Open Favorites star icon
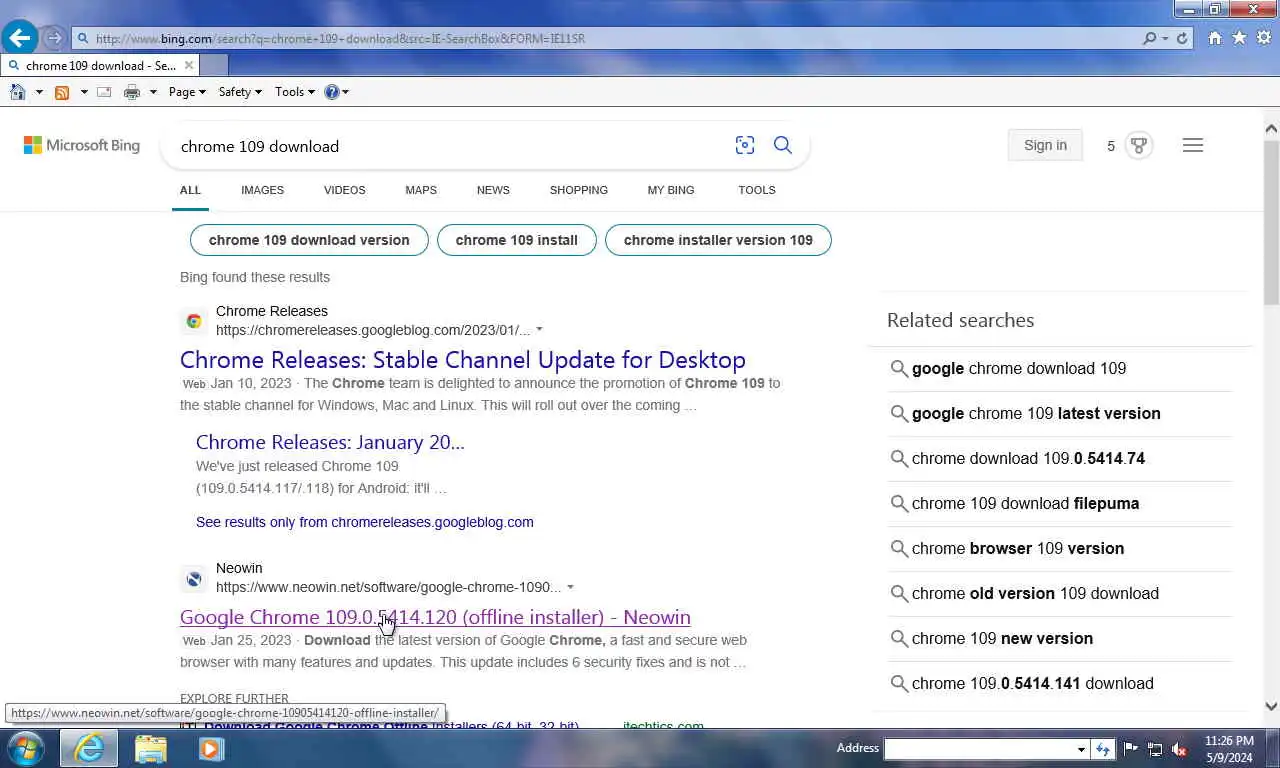Image resolution: width=1280 pixels, height=768 pixels. 1240,38
